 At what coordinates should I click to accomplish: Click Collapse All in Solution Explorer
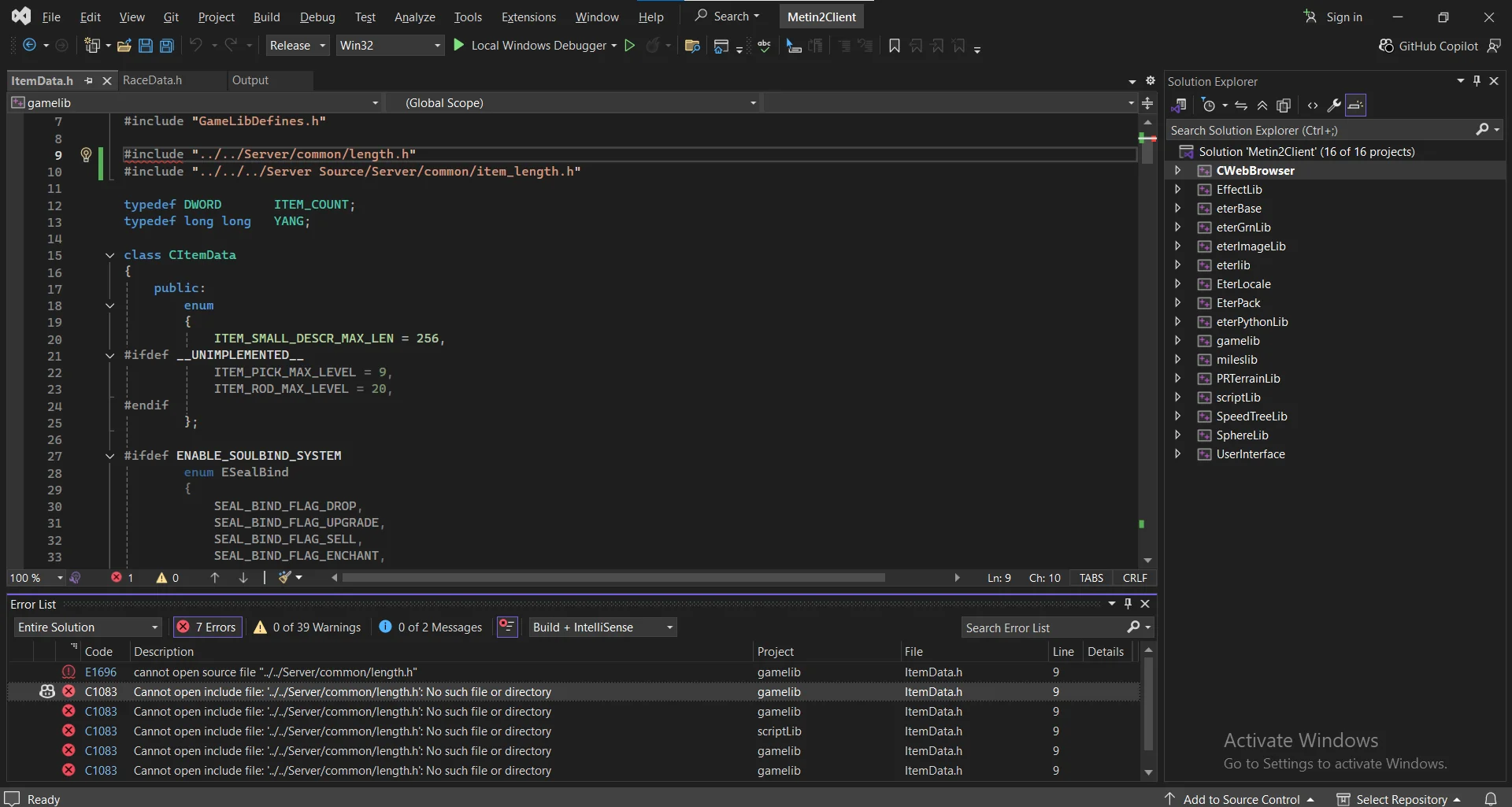tap(1262, 105)
